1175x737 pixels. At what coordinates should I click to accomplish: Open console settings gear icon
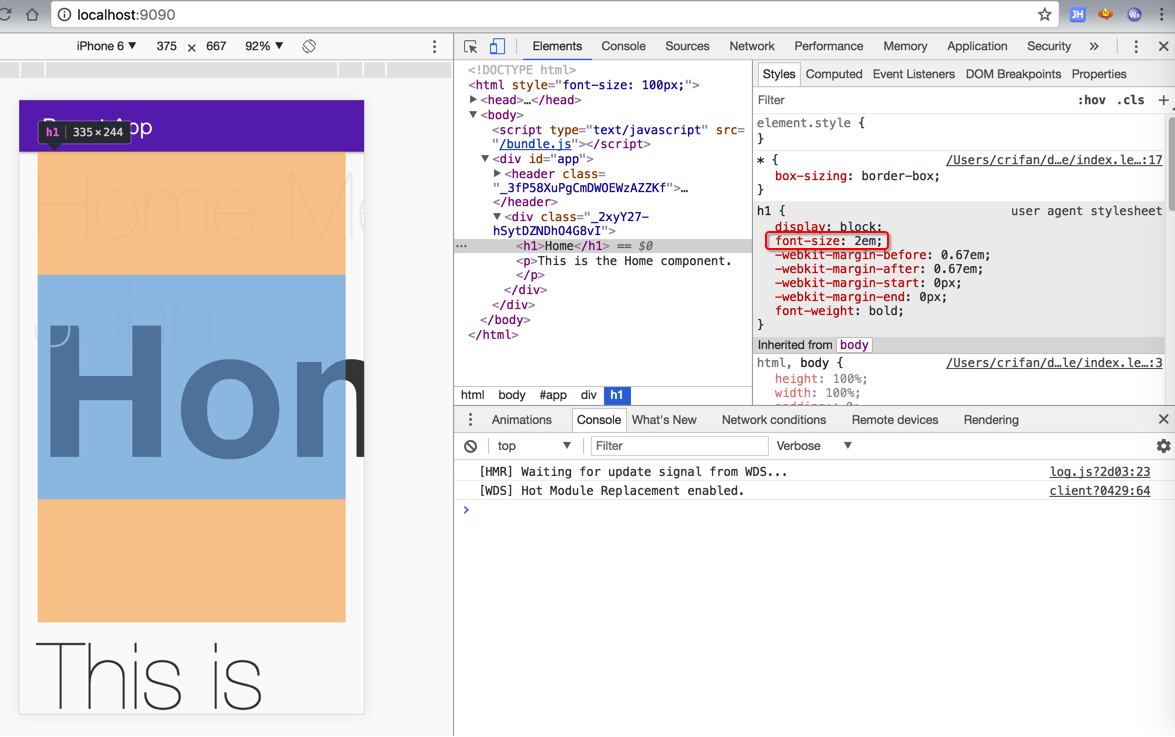(x=1163, y=446)
